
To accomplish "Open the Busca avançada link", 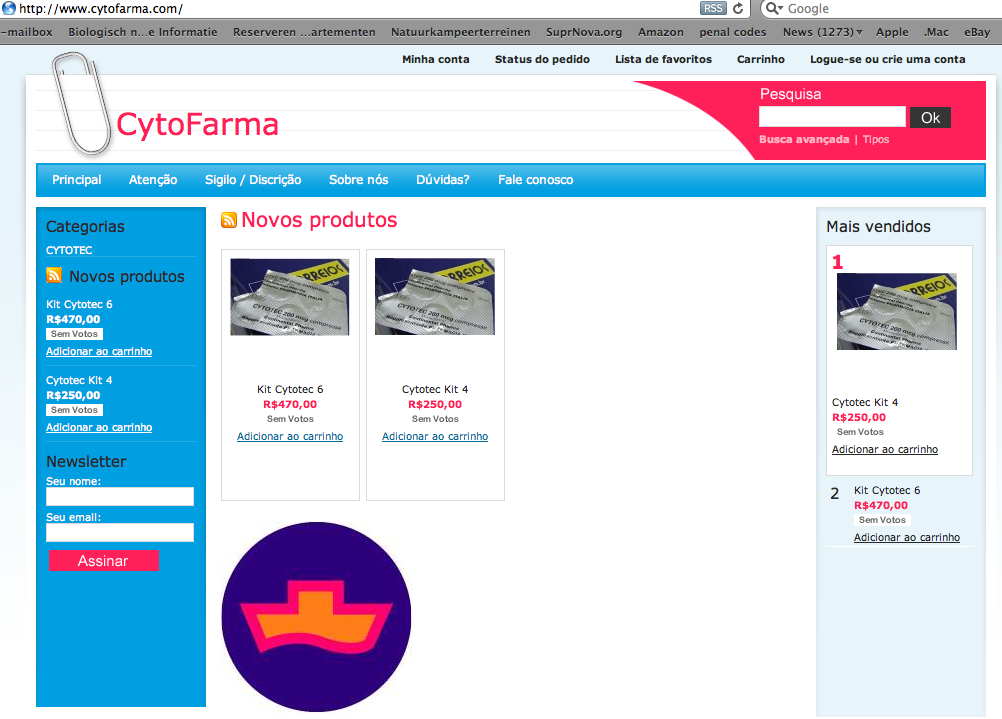I will point(804,140).
